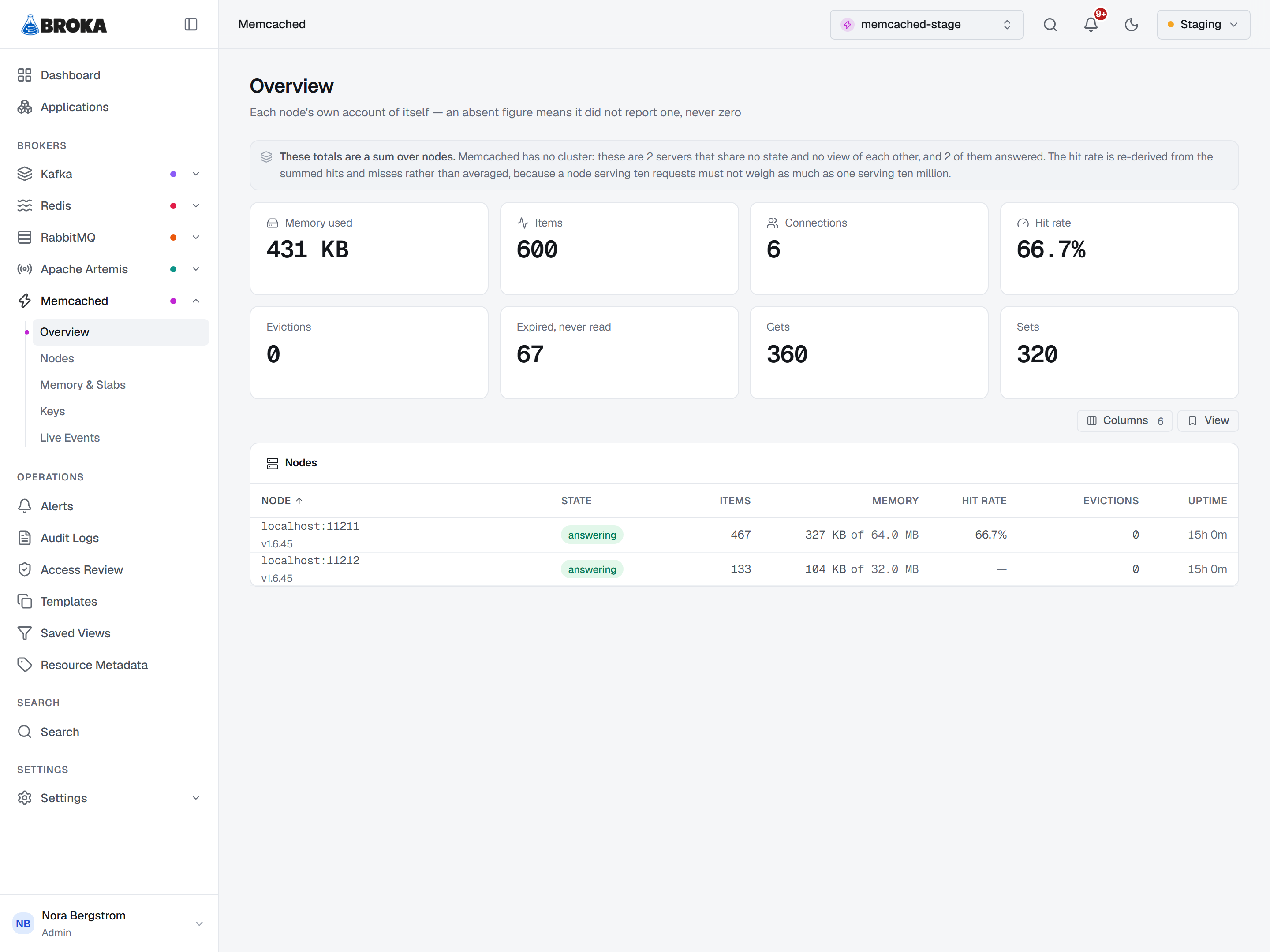Screen dimensions: 1270x952
Task: Select Memory & Slabs submenu item
Action: coord(120,384)
